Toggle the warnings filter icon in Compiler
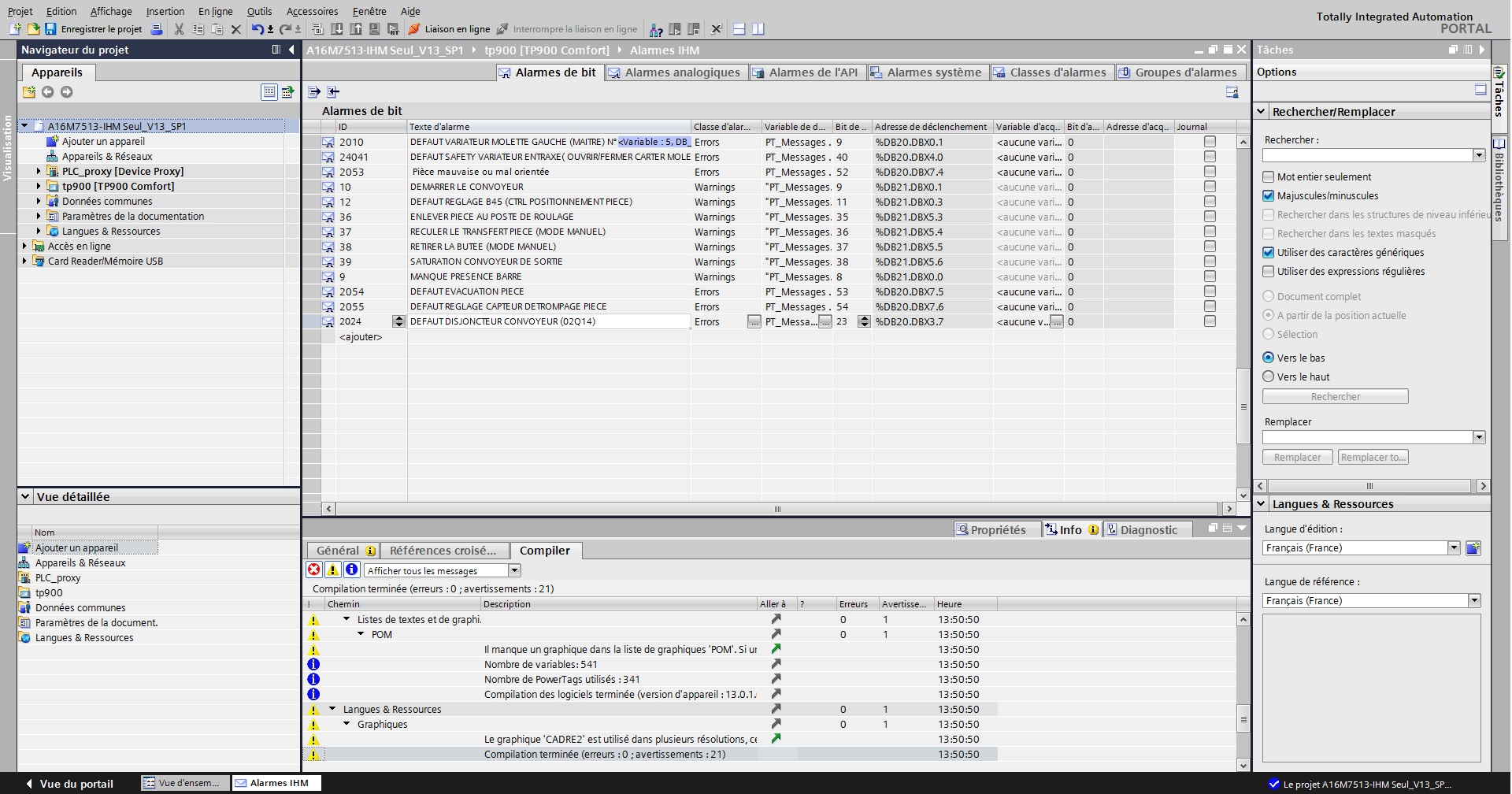Image resolution: width=1512 pixels, height=794 pixels. coord(332,570)
